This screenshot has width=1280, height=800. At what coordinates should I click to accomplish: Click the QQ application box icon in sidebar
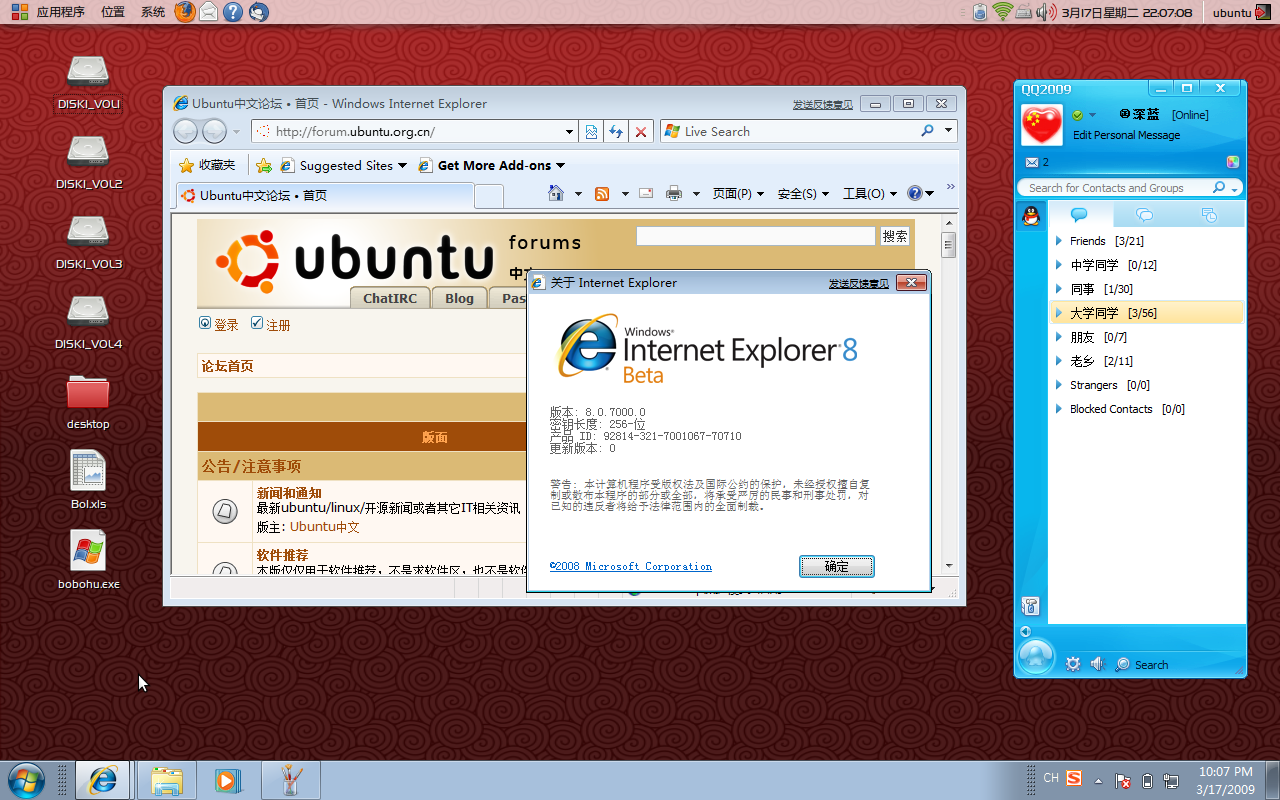[x=1031, y=605]
